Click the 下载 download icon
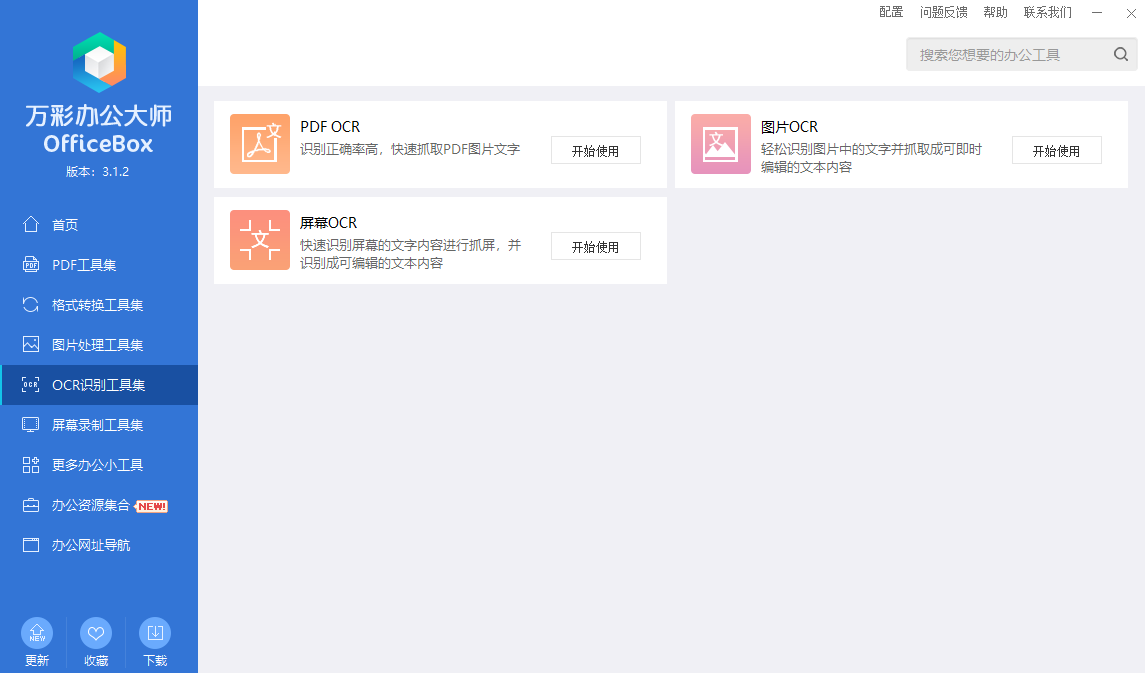 click(x=155, y=633)
